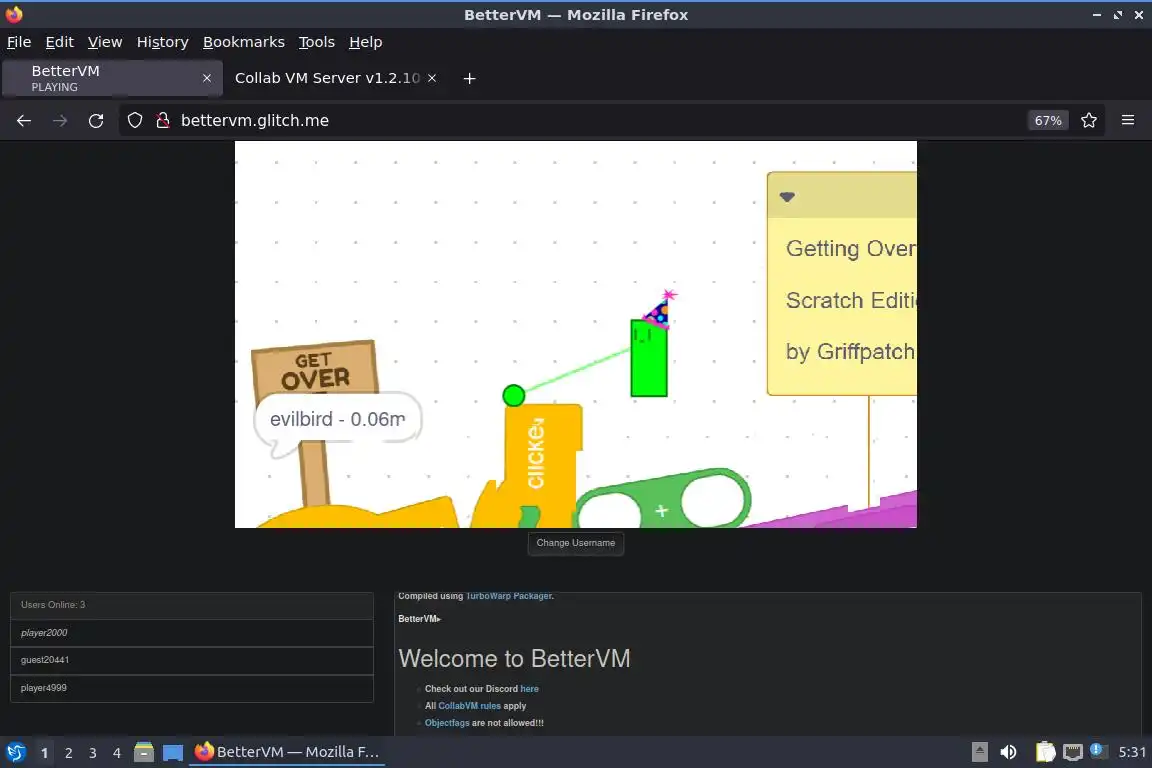Select user player4999 in the users list
The image size is (1152, 768).
[x=192, y=688]
